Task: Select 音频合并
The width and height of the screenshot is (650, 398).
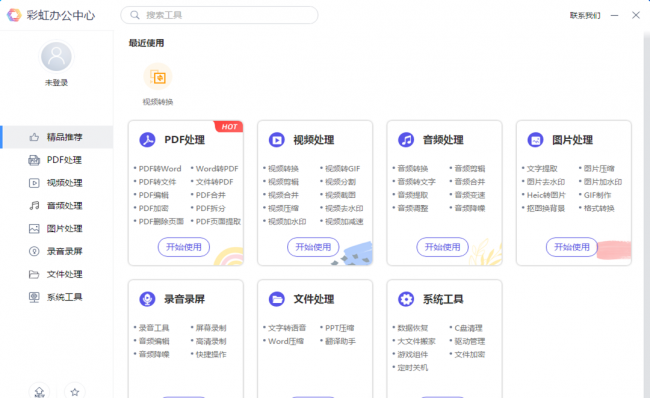Action: [x=470, y=182]
